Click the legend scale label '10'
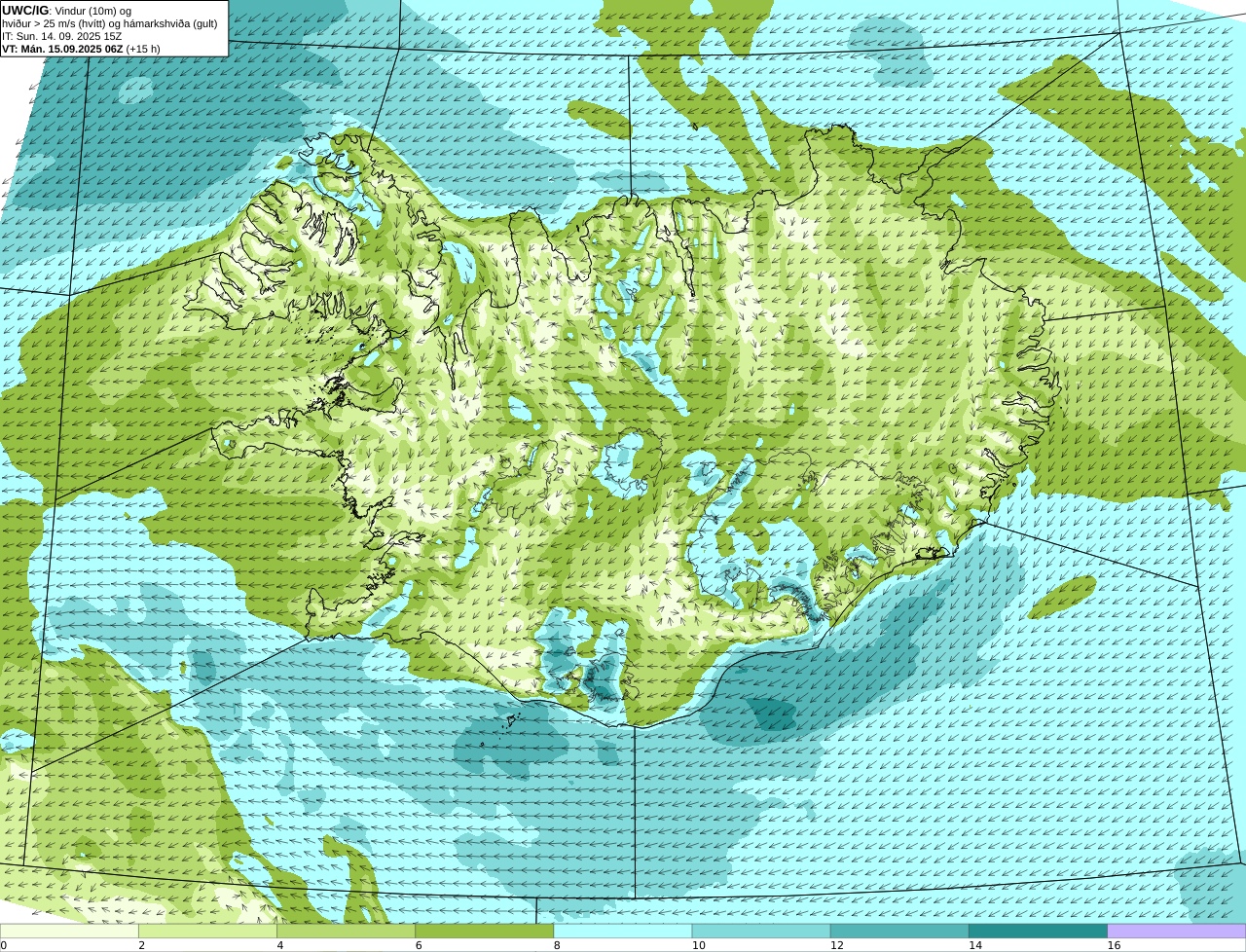Image resolution: width=1246 pixels, height=952 pixels. point(698,945)
